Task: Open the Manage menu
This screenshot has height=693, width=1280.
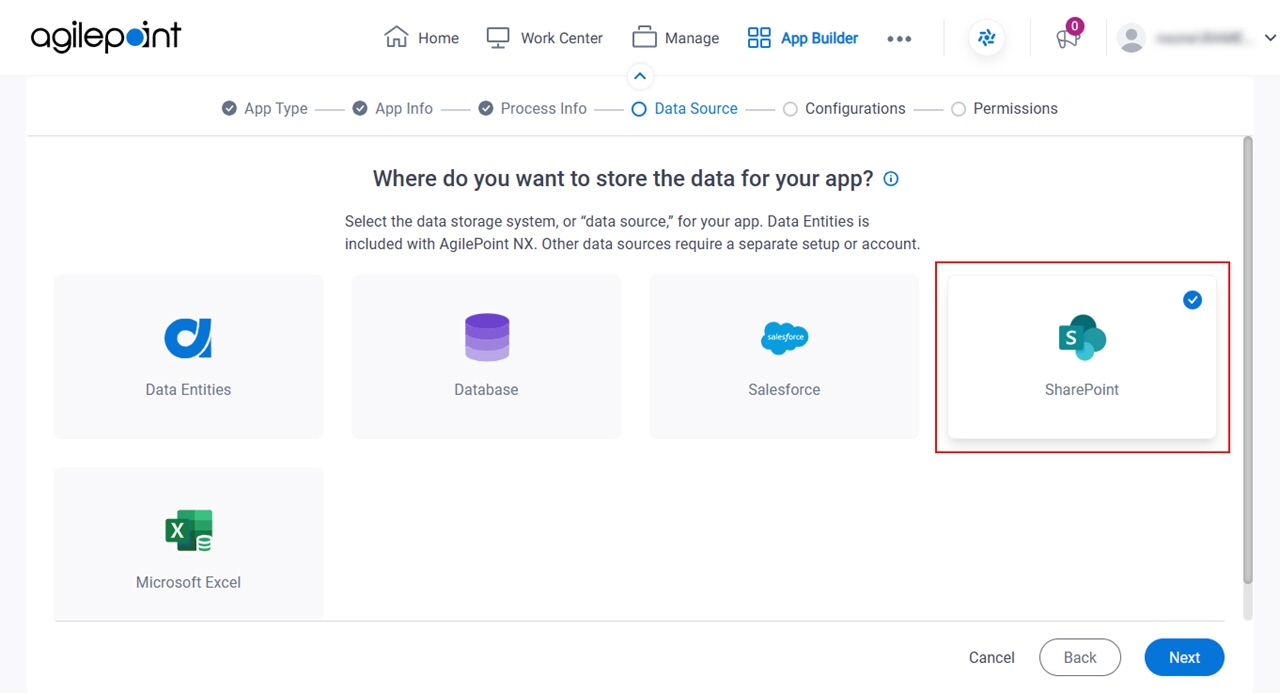Action: pyautogui.click(x=676, y=38)
